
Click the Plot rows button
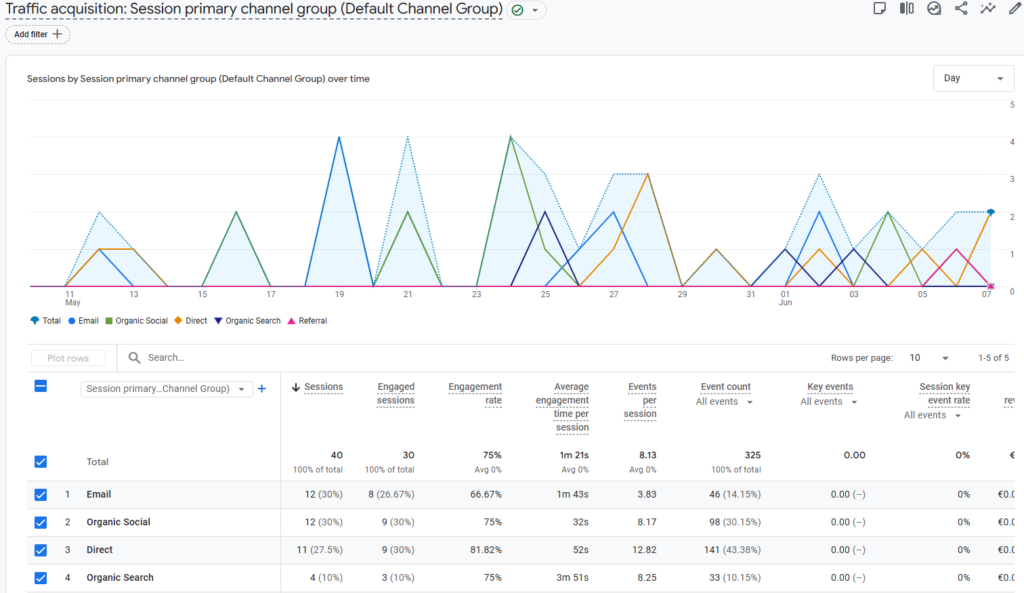point(68,358)
